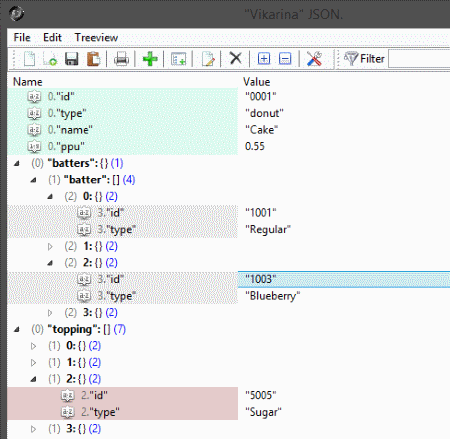The image size is (450, 439).
Task: Click the Filter funnel button
Action: click(364, 59)
